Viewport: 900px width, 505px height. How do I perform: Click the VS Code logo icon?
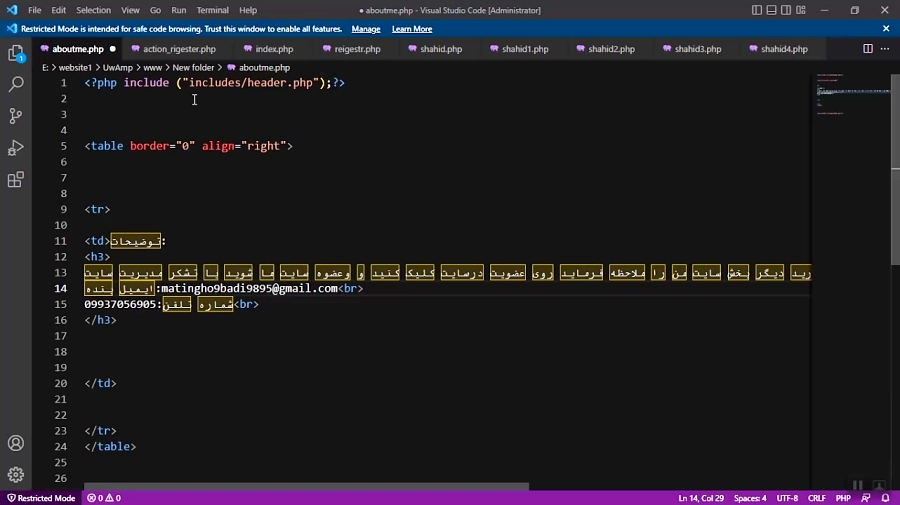coord(12,10)
